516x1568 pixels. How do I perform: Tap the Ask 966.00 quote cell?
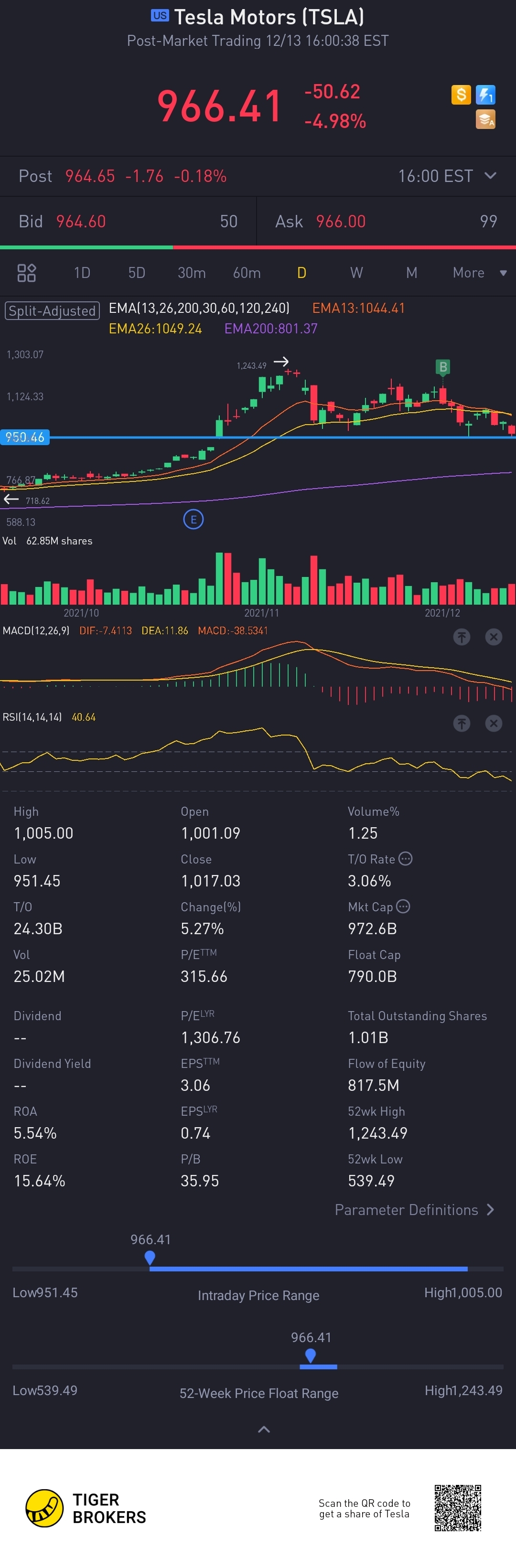pos(386,221)
